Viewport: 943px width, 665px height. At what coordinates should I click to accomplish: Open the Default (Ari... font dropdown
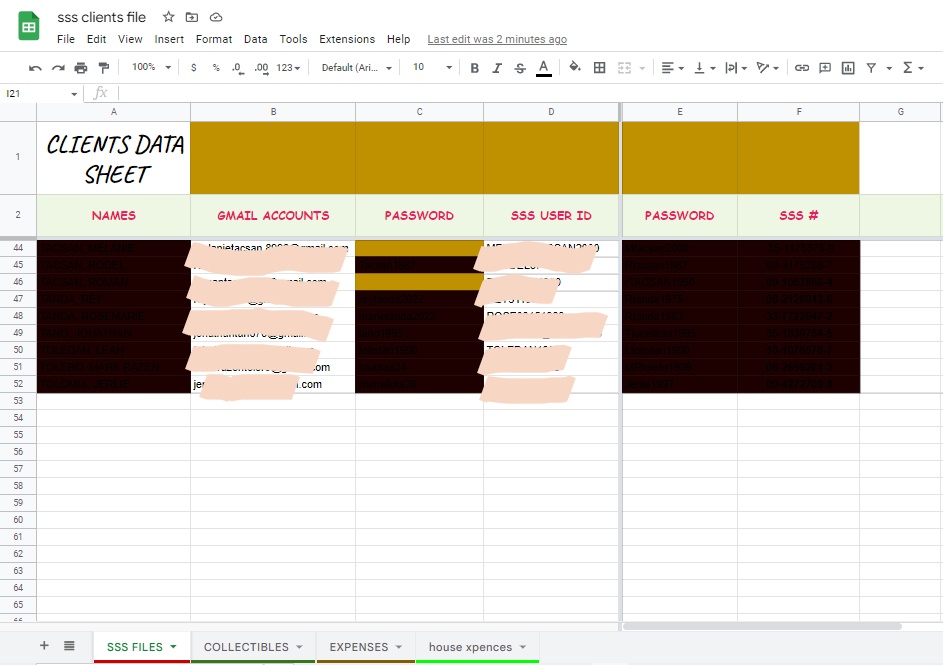357,68
